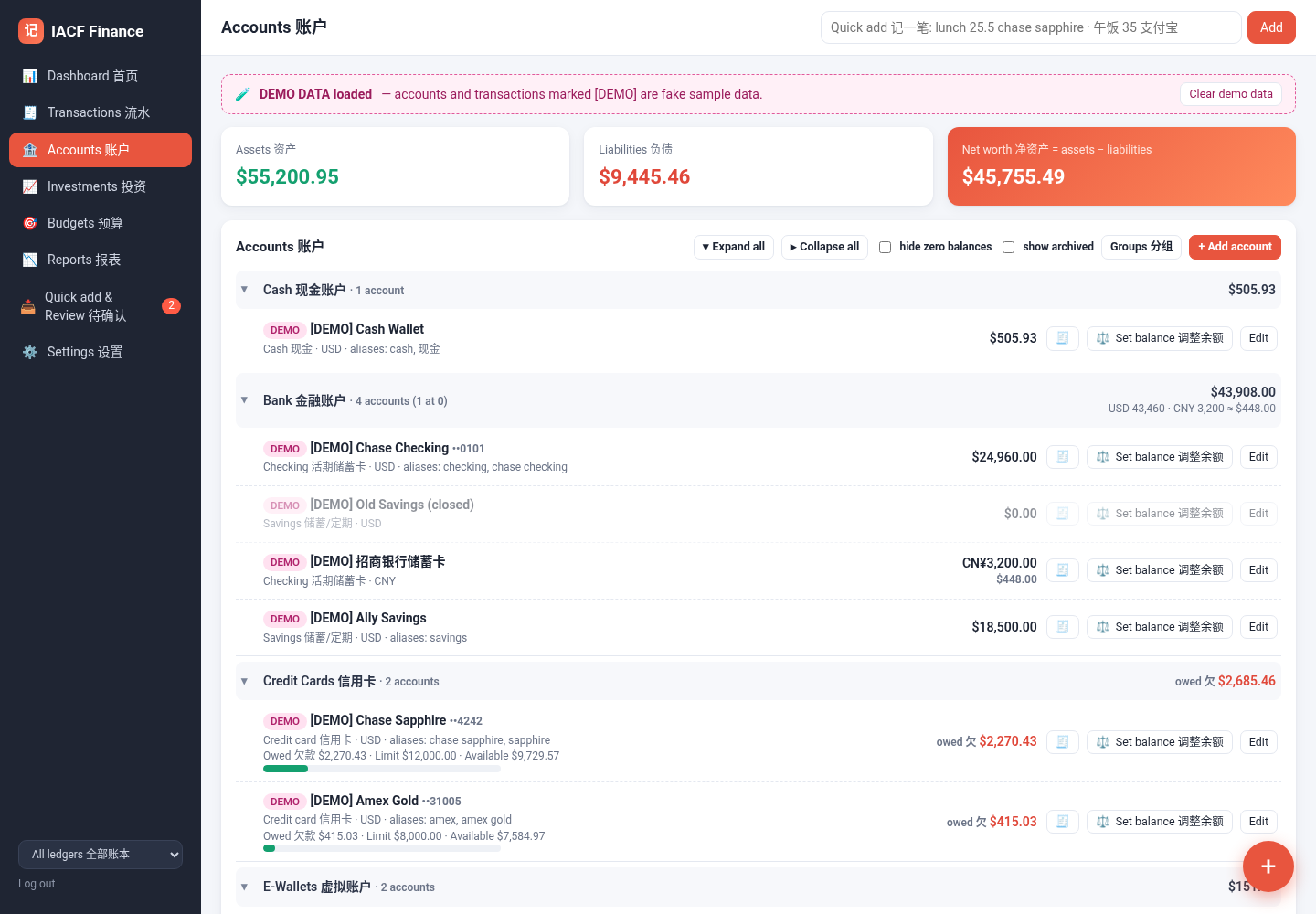
Task: Click the Reports 报表 chart icon
Action: pos(30,260)
